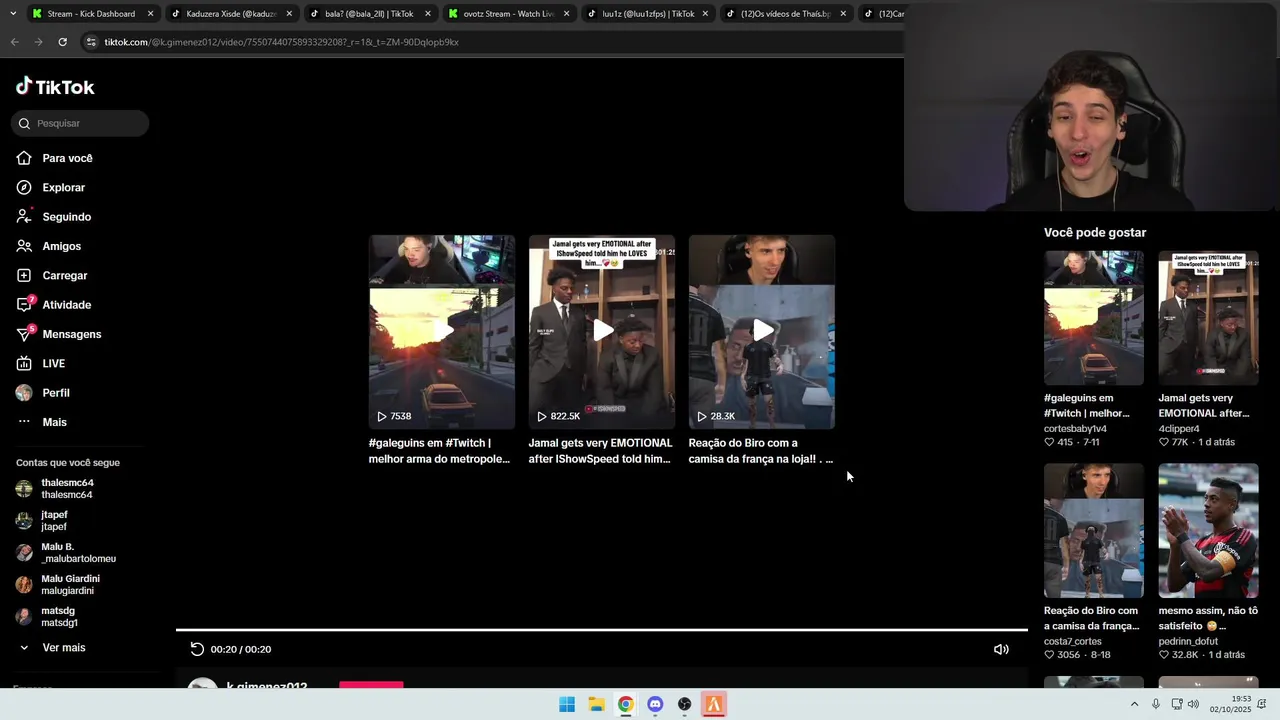Switch to bala? TikTok tab
This screenshot has width=1280, height=720.
[x=369, y=14]
